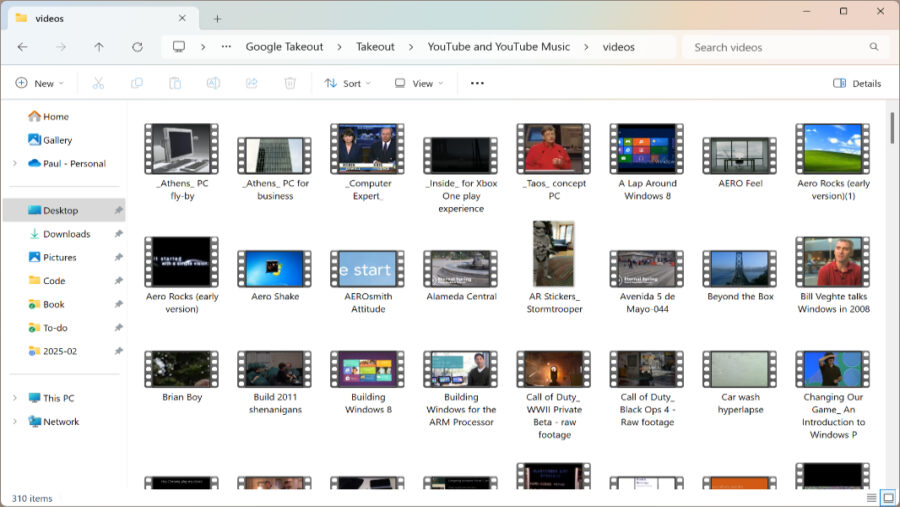This screenshot has width=900, height=507.
Task: Click the Copy icon in toolbar
Action: (137, 83)
